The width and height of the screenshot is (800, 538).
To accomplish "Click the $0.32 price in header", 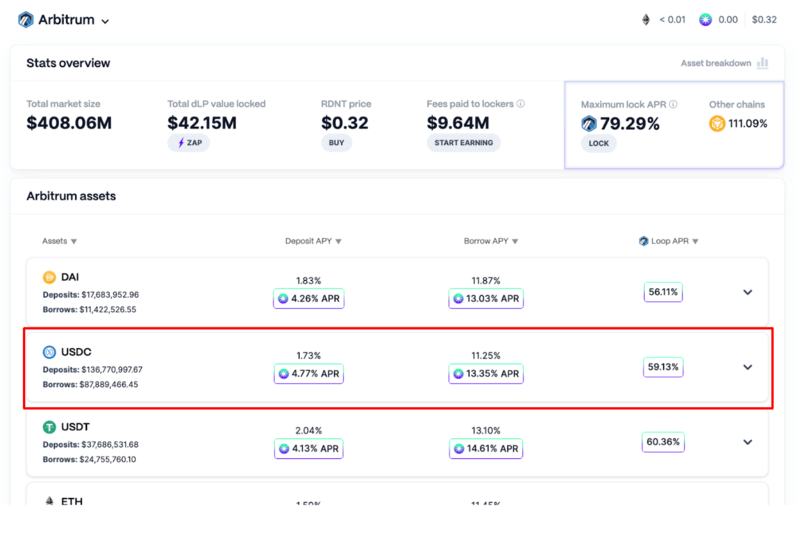I will pyautogui.click(x=764, y=20).
